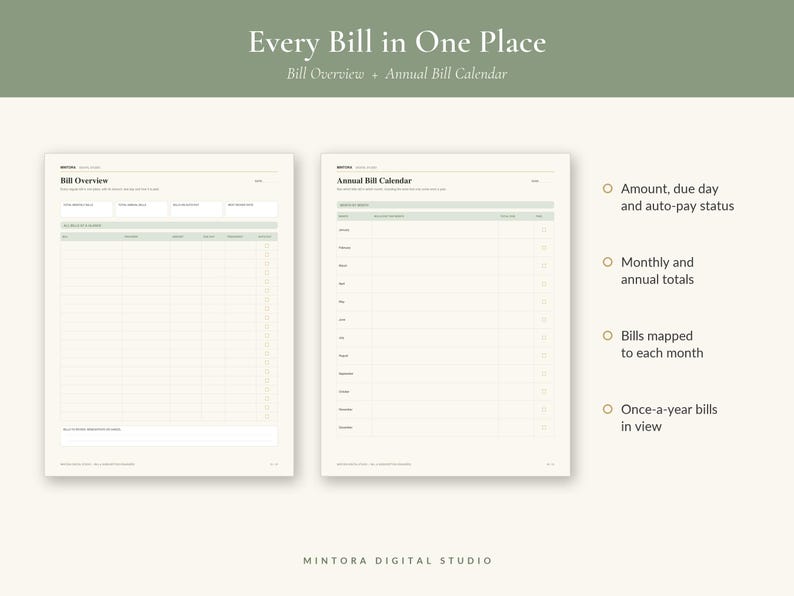Click the April row label
794x596 pixels.
coord(342,284)
